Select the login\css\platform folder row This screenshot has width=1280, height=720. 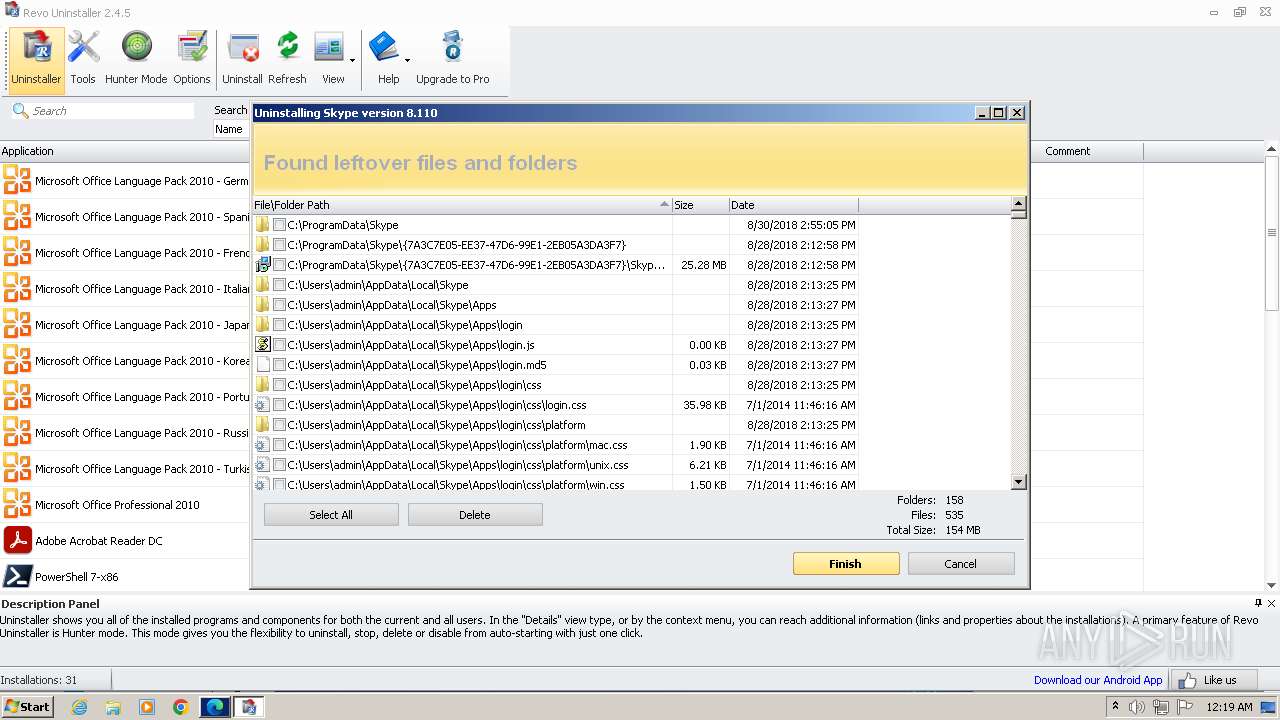[x=555, y=425]
